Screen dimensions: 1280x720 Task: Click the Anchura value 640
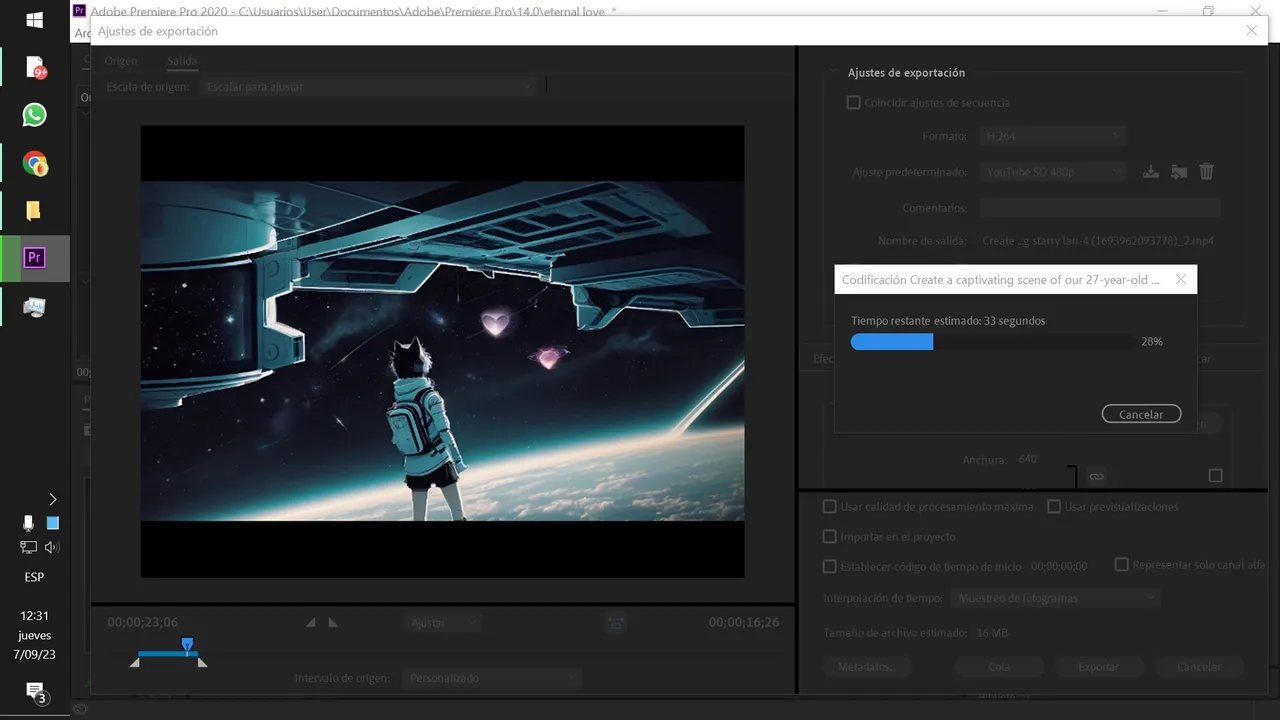click(1027, 459)
